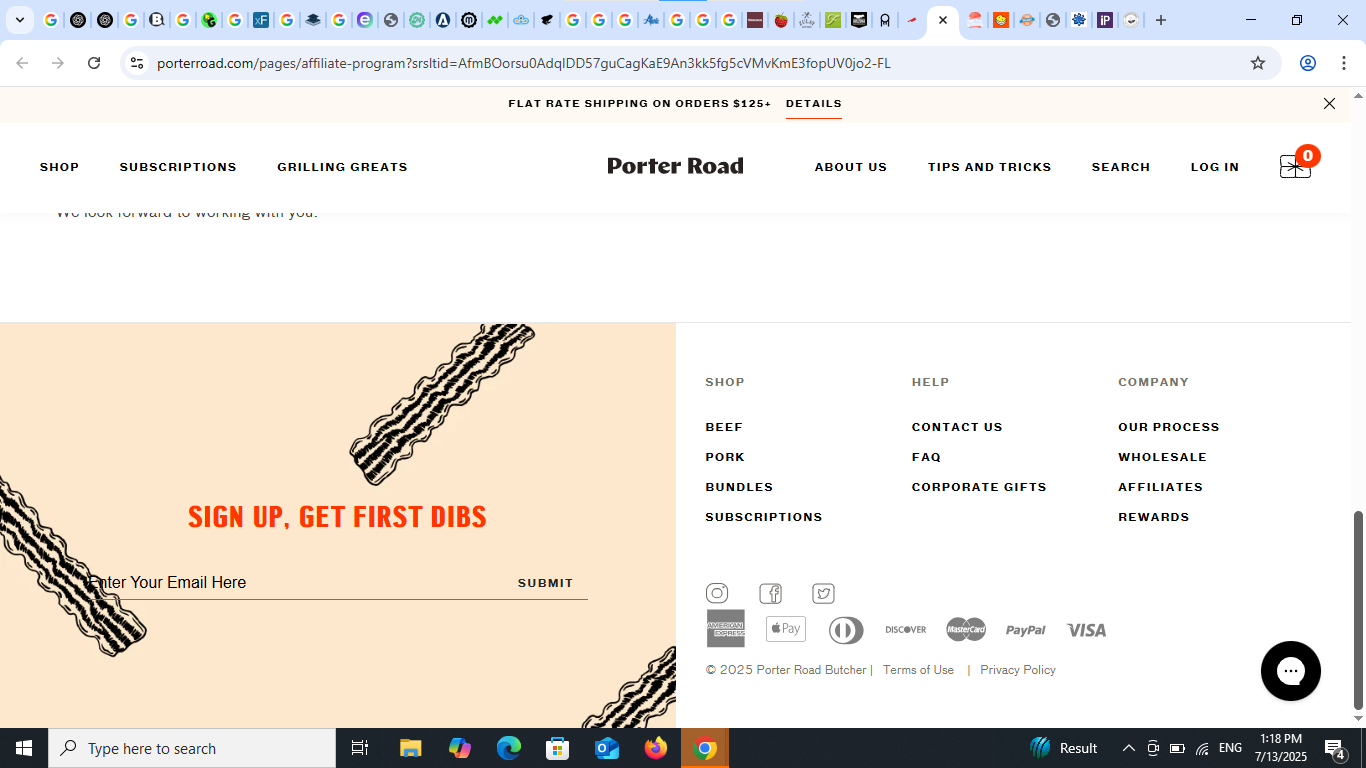This screenshot has width=1366, height=768.
Task: Open the Instagram social icon
Action: [717, 594]
